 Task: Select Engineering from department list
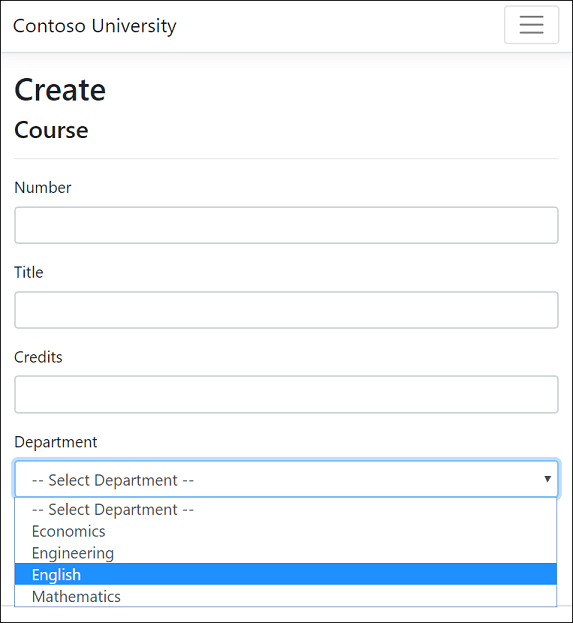[x=285, y=553]
